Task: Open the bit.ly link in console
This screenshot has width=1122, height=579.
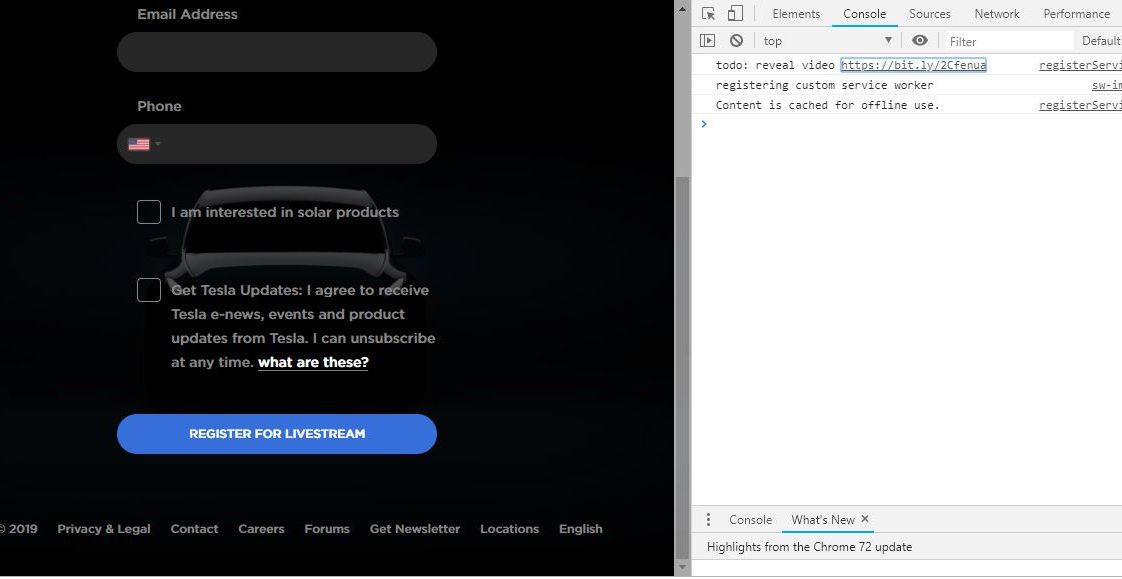Action: point(913,65)
